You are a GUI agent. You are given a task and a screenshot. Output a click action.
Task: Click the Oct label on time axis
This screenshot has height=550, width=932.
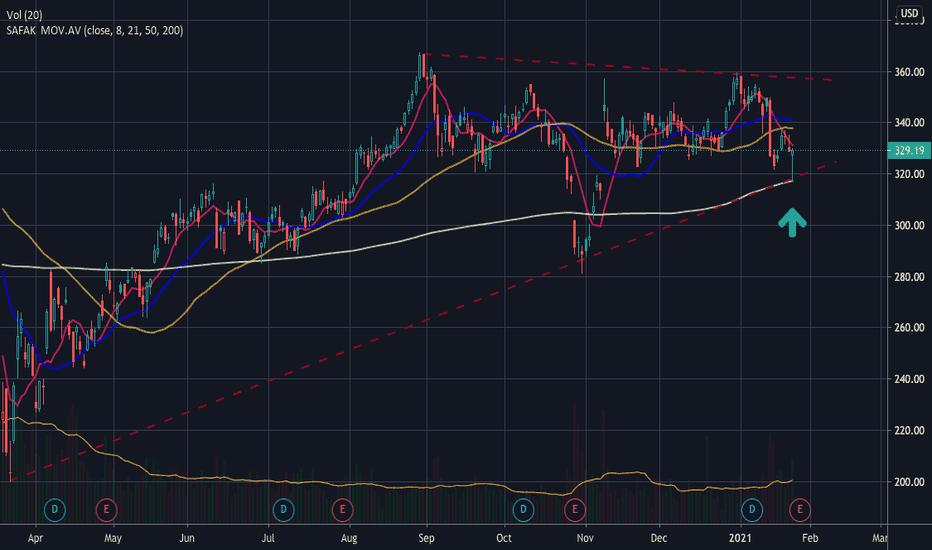point(503,538)
